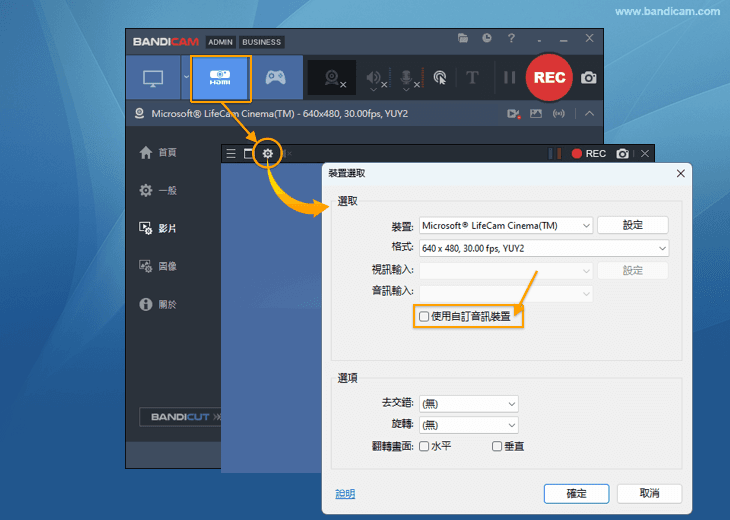Cancel with the 取消 button
The image size is (730, 520).
click(x=649, y=493)
